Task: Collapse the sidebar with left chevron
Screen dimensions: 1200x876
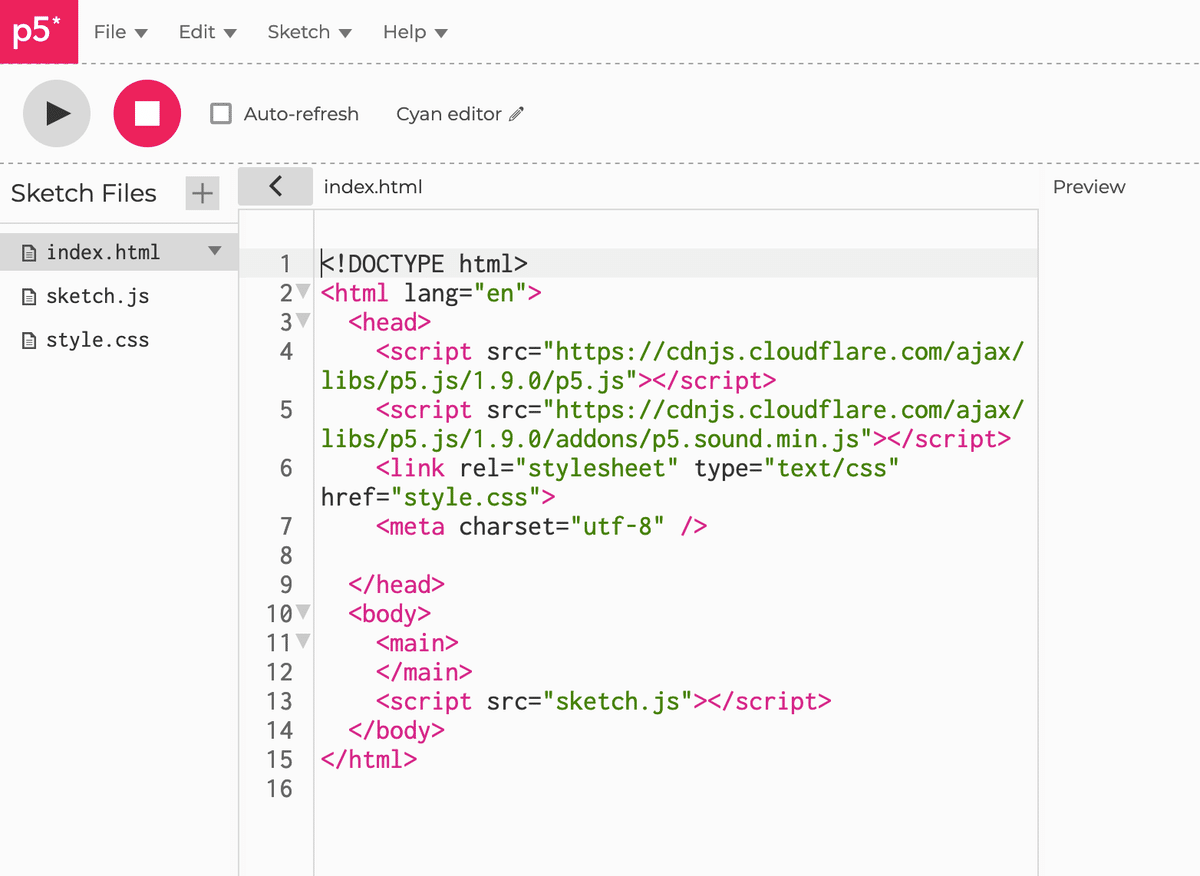Action: point(276,186)
